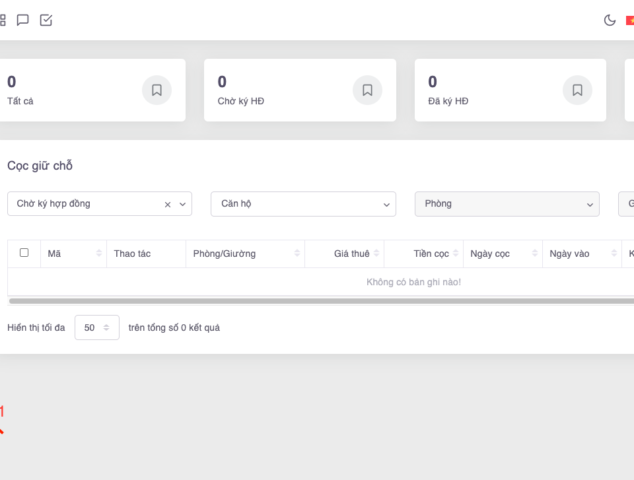
Task: Open the Căn hộ dropdown
Action: pos(303,204)
